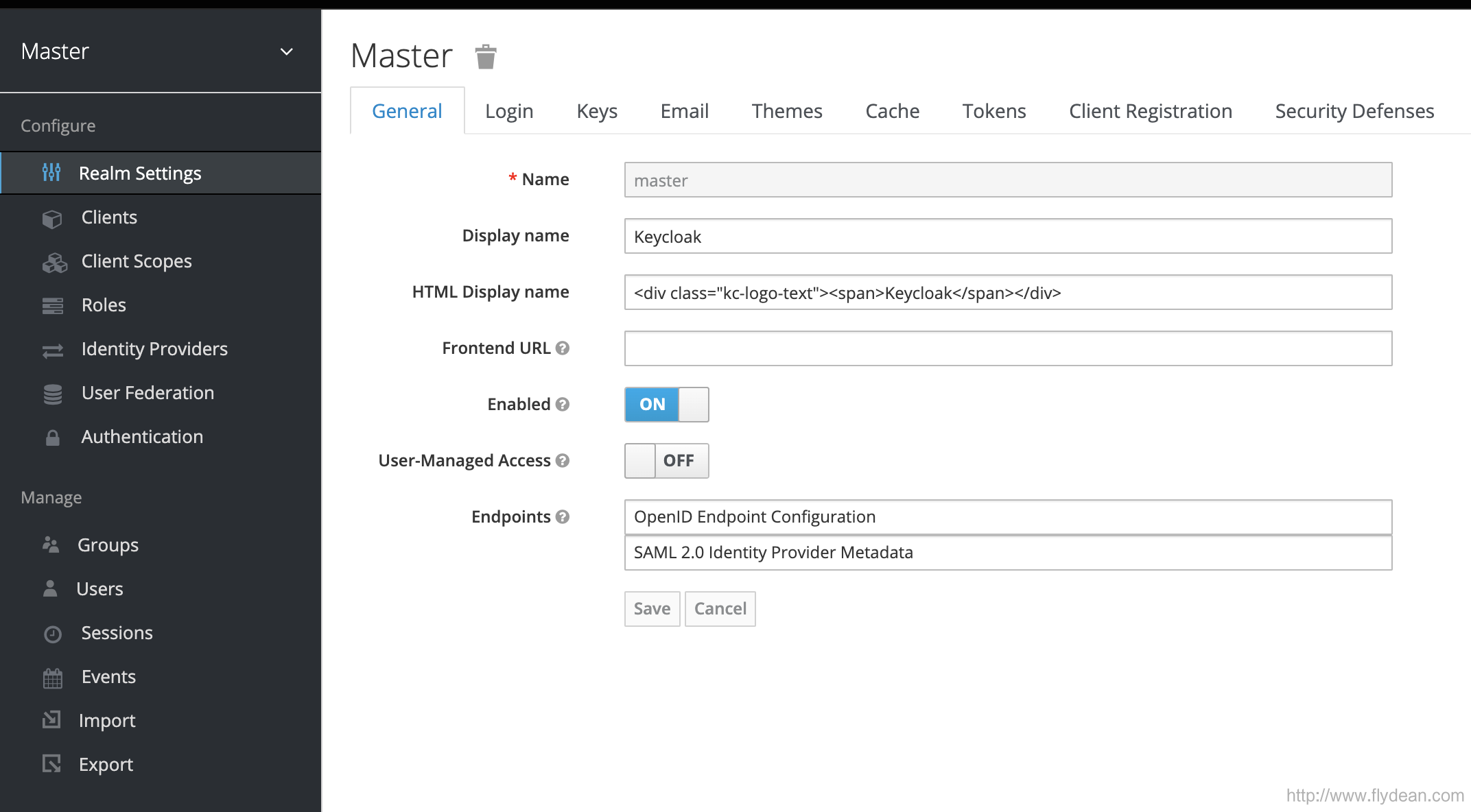Open the Cache tab
Screen dimensions: 1471x812
pyautogui.click(x=892, y=111)
